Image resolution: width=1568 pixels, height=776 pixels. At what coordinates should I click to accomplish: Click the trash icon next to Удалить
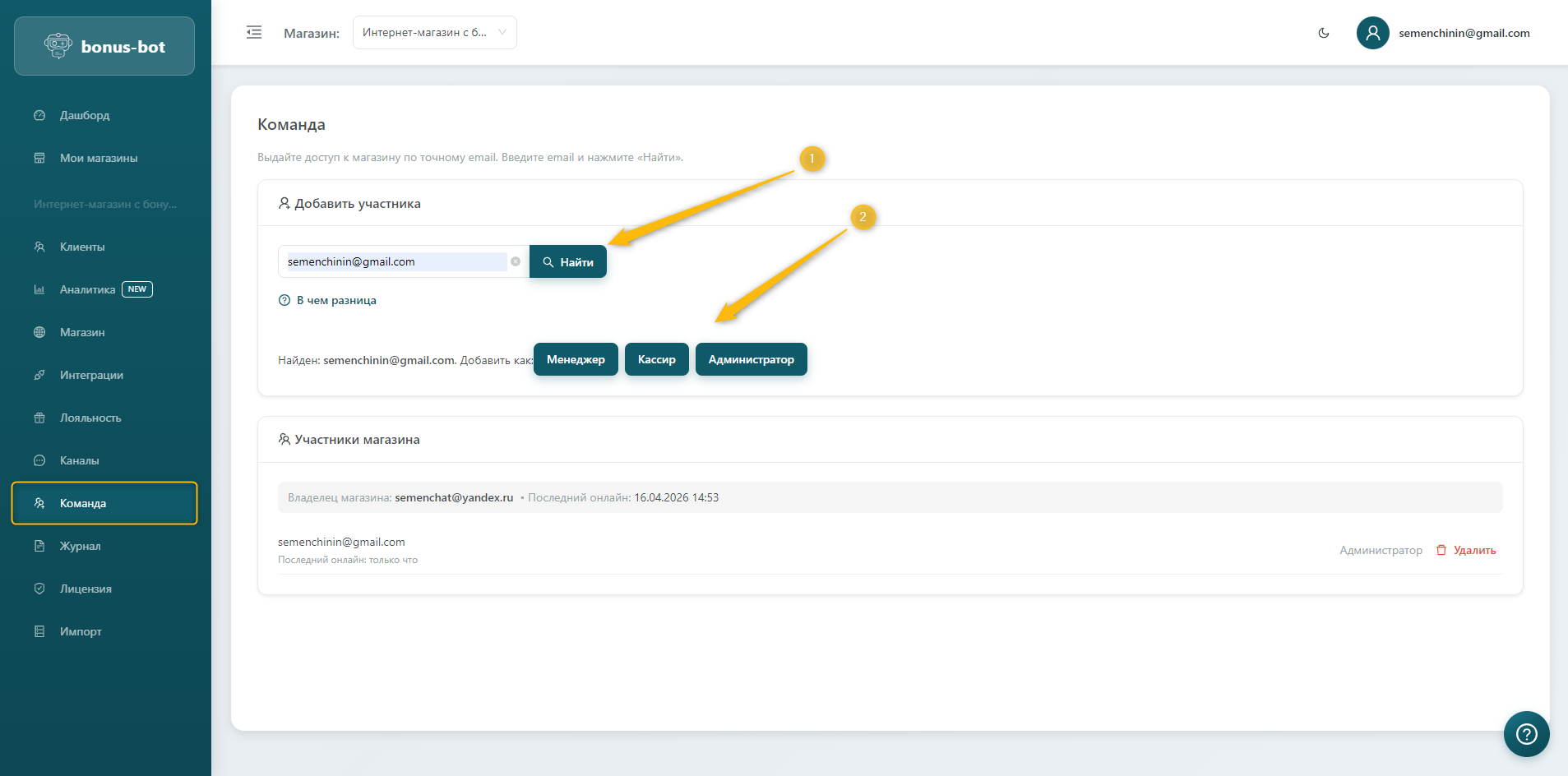point(1441,550)
